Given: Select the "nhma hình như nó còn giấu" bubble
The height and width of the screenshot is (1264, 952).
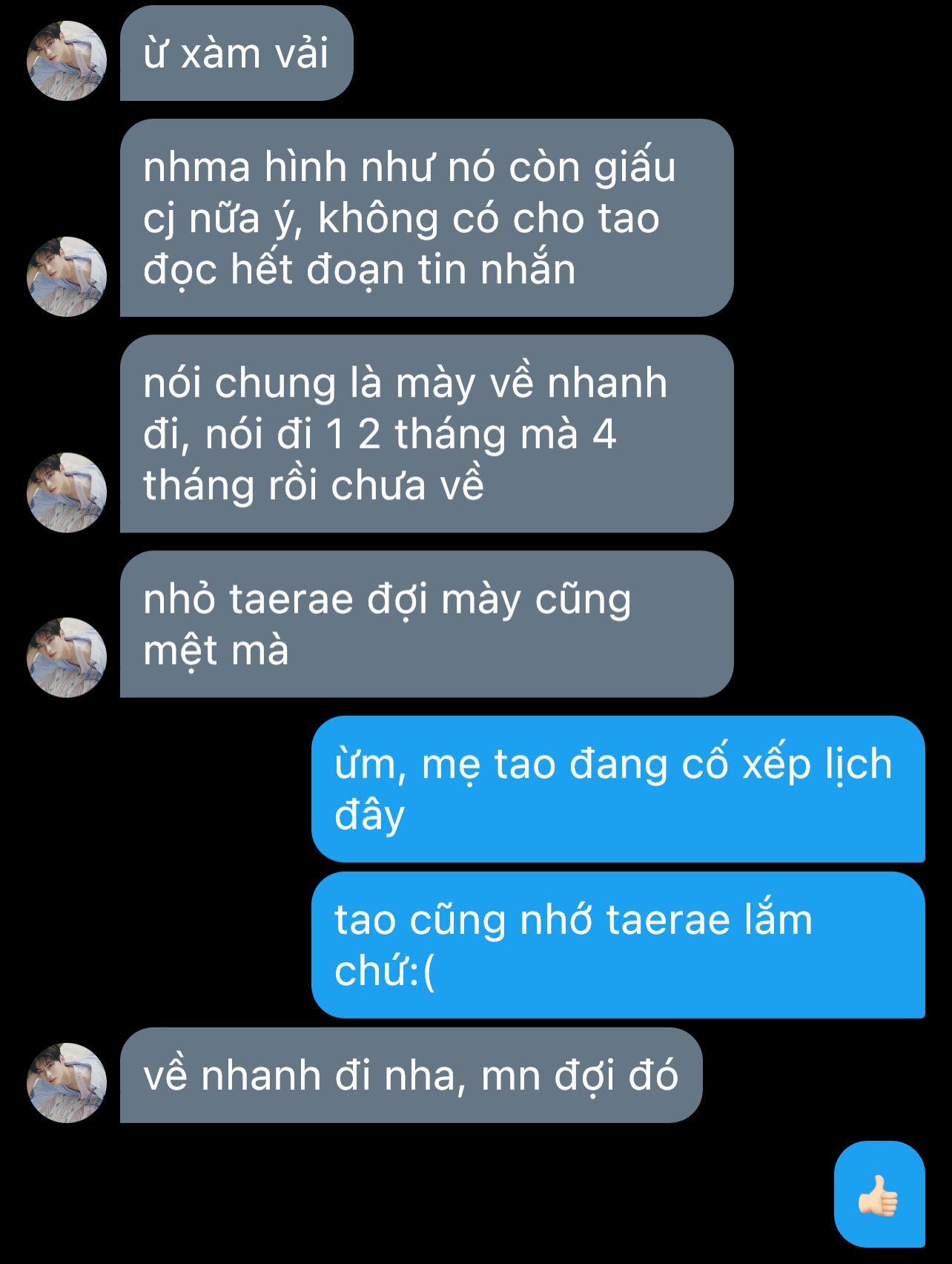Looking at the screenshot, I should 426,218.
